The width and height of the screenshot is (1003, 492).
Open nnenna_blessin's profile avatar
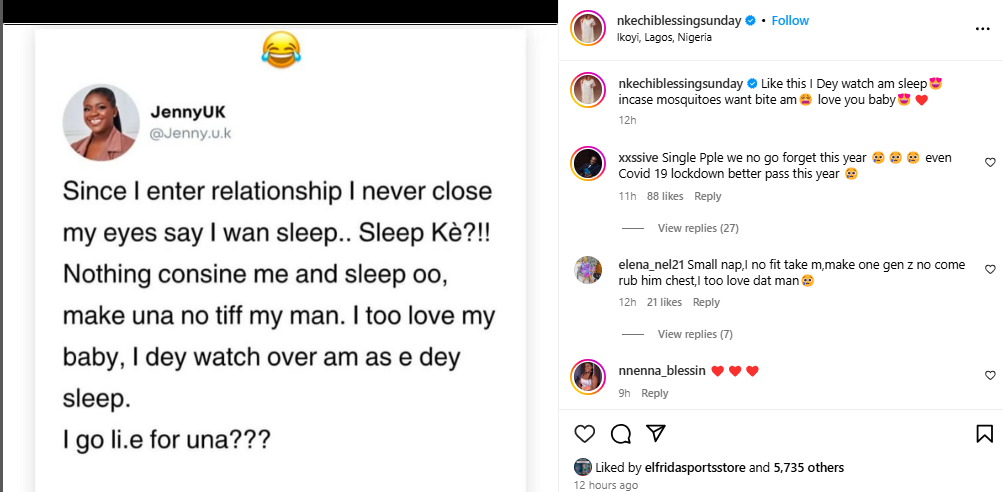[x=587, y=376]
